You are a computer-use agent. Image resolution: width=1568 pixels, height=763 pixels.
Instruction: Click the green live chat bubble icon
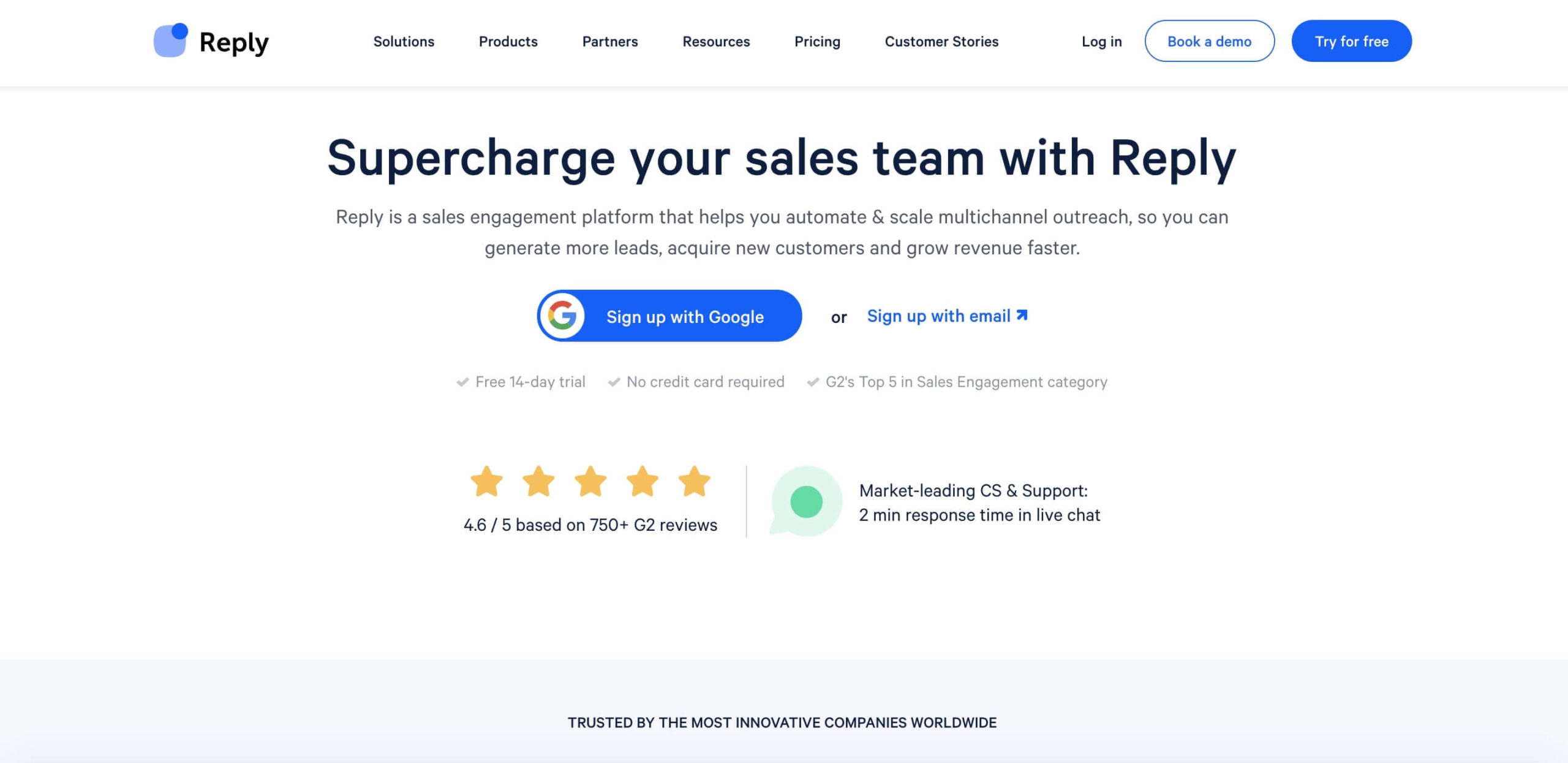[x=805, y=501]
